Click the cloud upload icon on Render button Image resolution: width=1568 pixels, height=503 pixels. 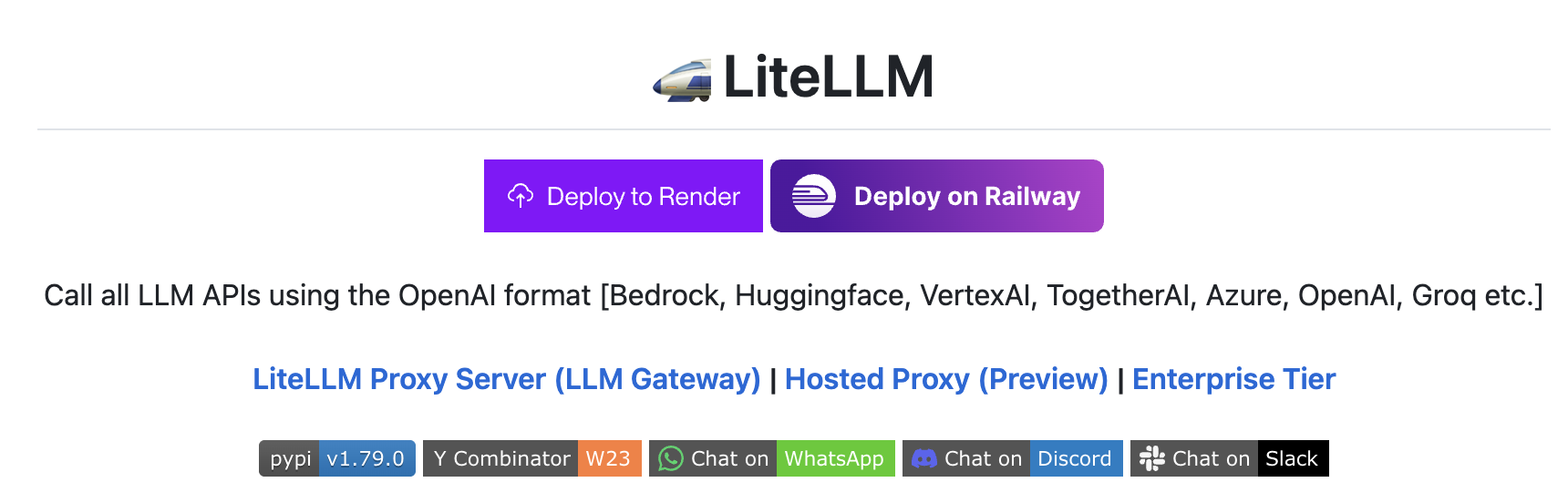pyautogui.click(x=521, y=196)
